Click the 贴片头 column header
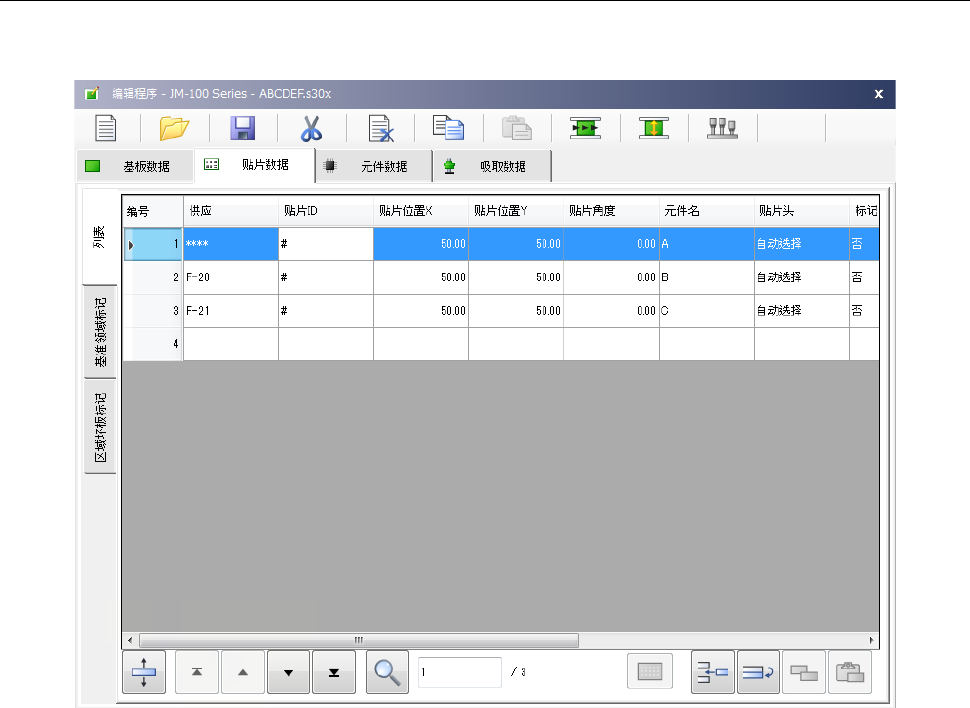This screenshot has height=708, width=970. 802,211
